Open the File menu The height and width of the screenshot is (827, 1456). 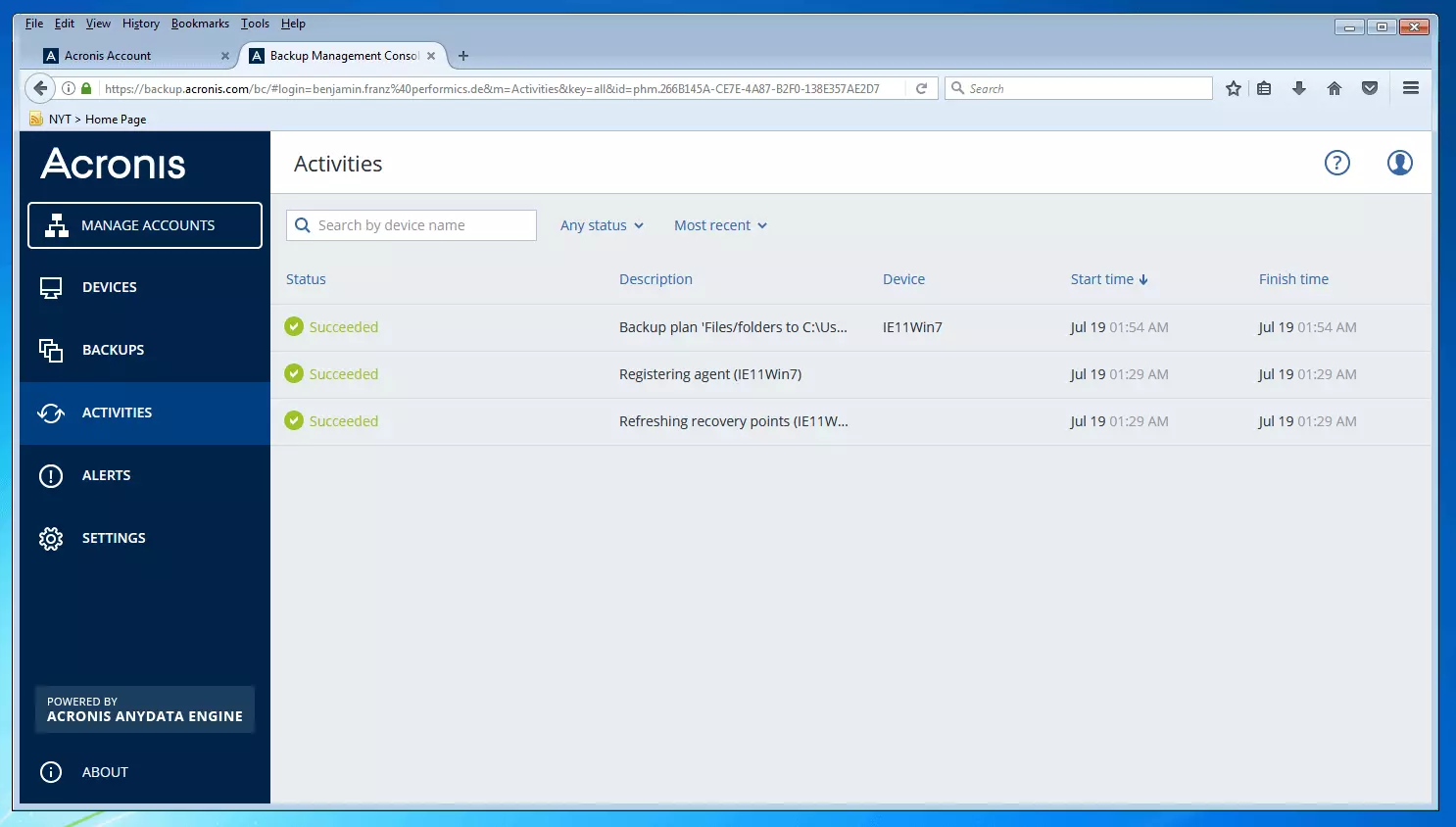pyautogui.click(x=34, y=24)
